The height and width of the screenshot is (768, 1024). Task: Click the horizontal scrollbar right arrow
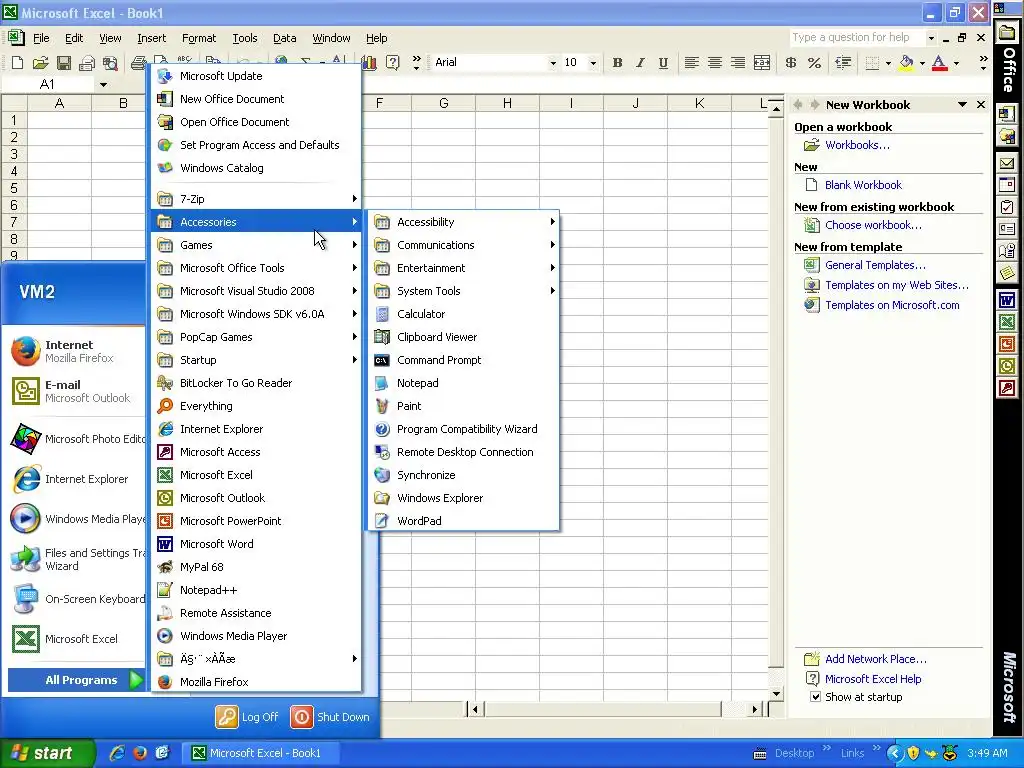tap(754, 709)
